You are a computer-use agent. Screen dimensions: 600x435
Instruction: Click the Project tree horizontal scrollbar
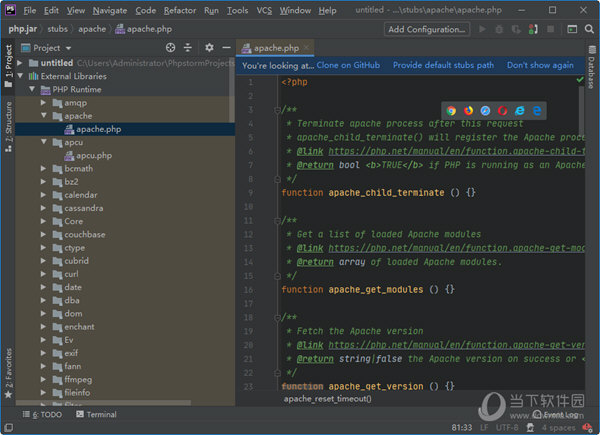[103, 402]
